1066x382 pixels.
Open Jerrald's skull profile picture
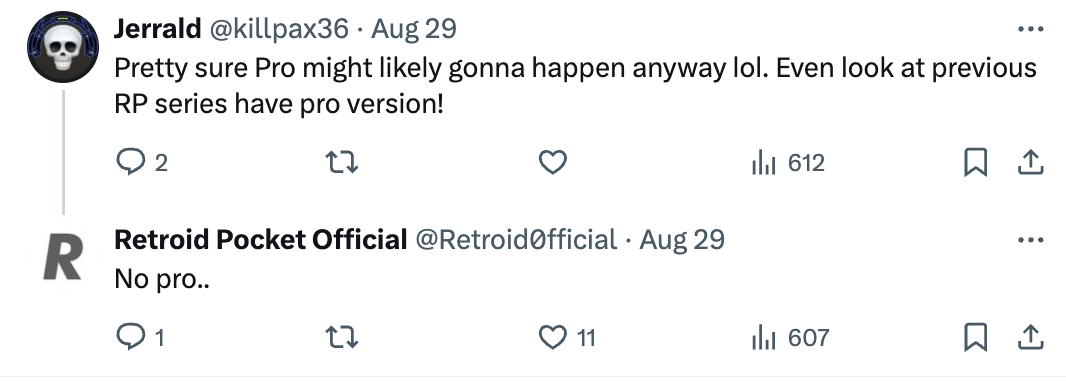click(x=63, y=47)
